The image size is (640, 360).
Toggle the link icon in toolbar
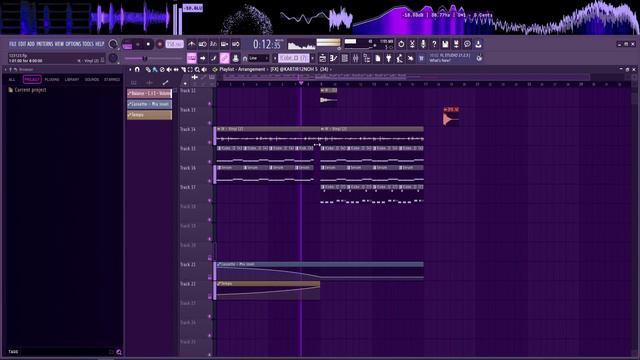coord(224,58)
